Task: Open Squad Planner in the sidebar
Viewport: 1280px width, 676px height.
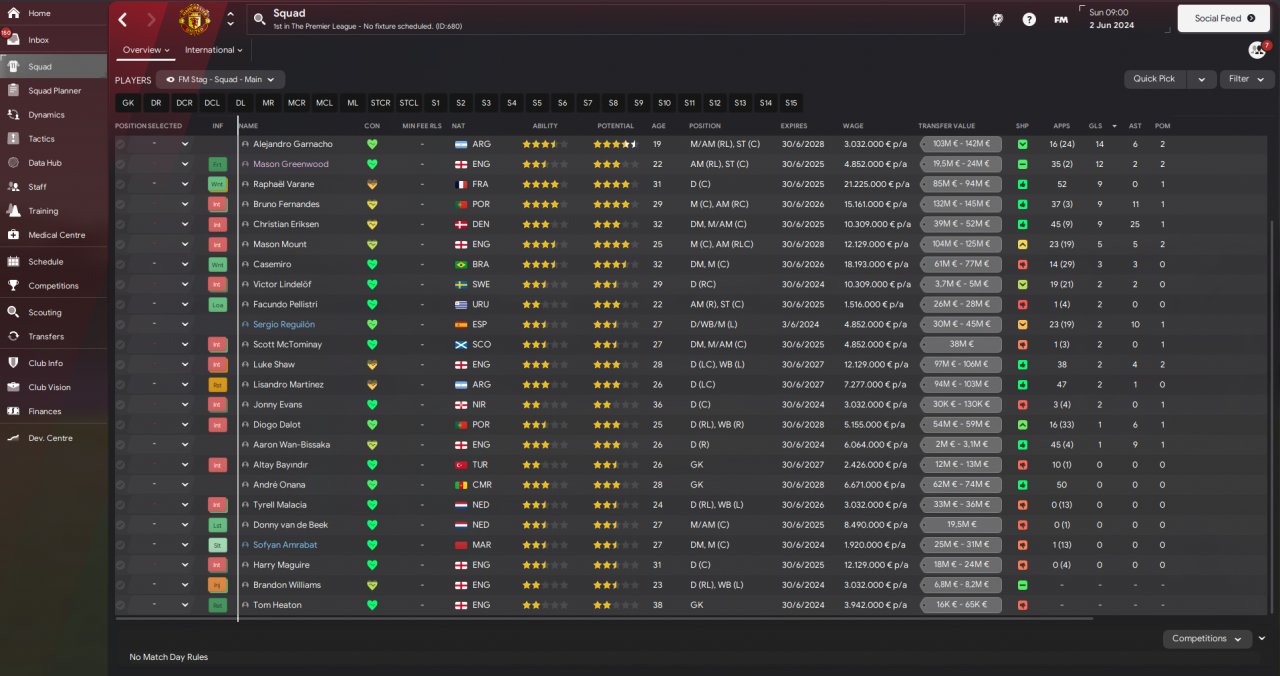Action: [x=53, y=91]
